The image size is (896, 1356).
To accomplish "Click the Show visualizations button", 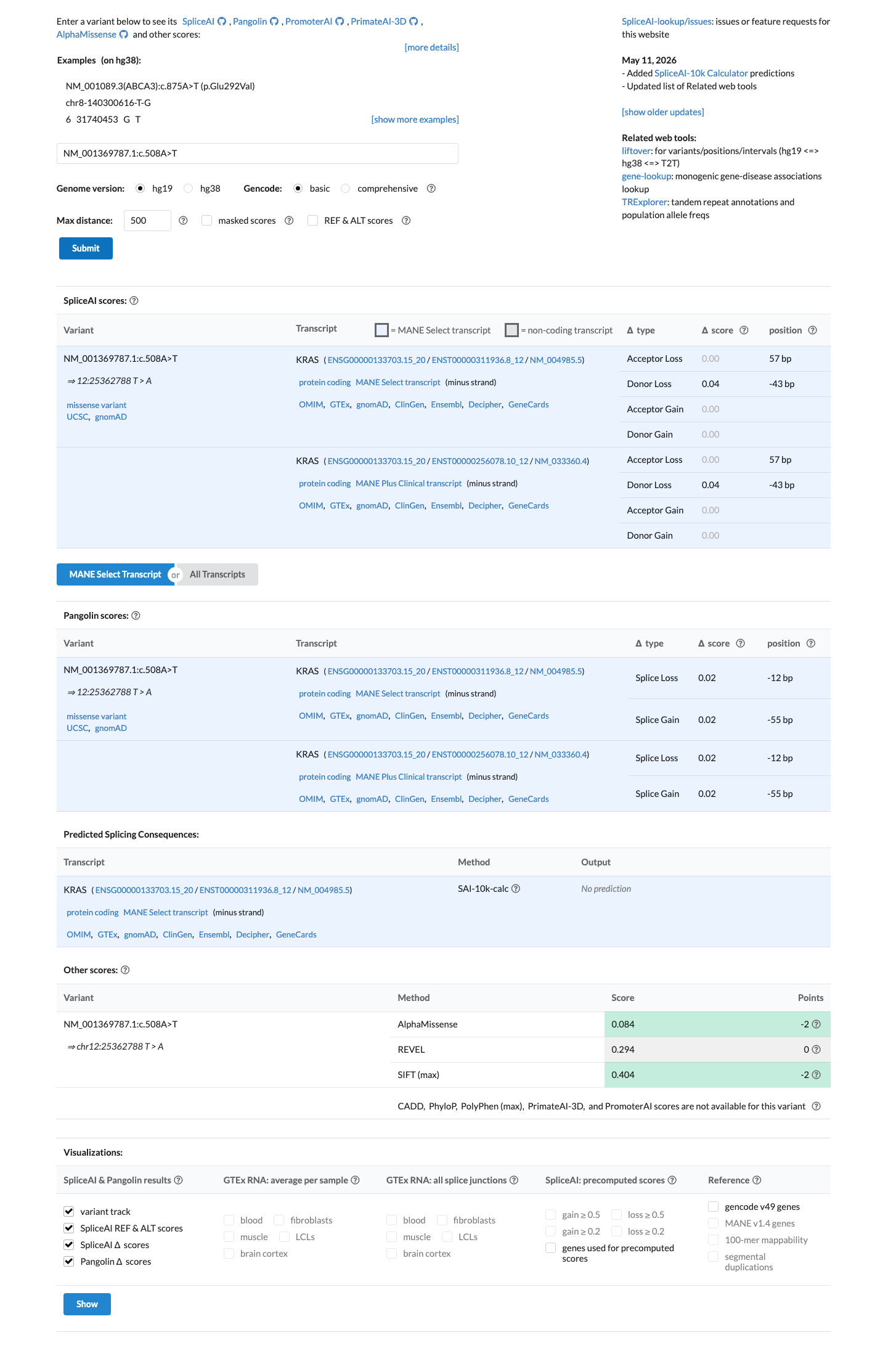I will [87, 1304].
